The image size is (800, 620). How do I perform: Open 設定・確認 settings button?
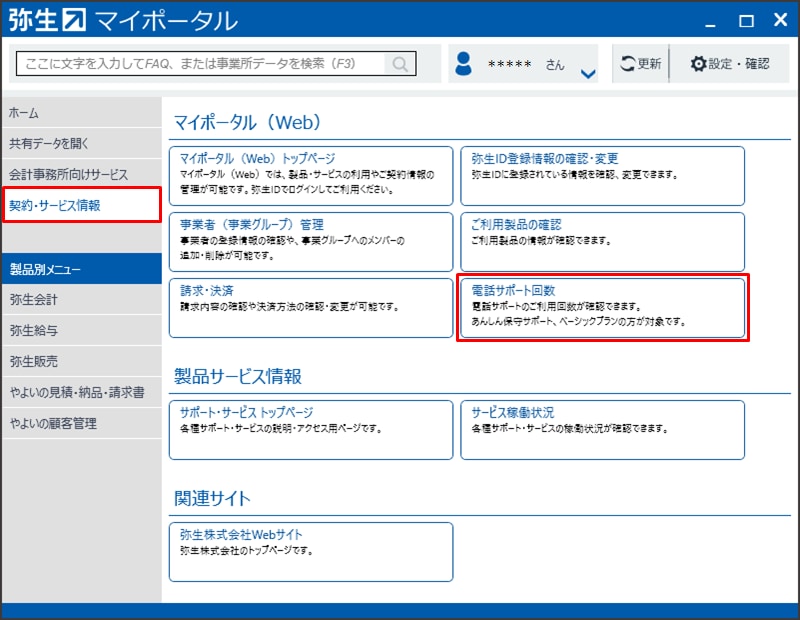pyautogui.click(x=730, y=63)
